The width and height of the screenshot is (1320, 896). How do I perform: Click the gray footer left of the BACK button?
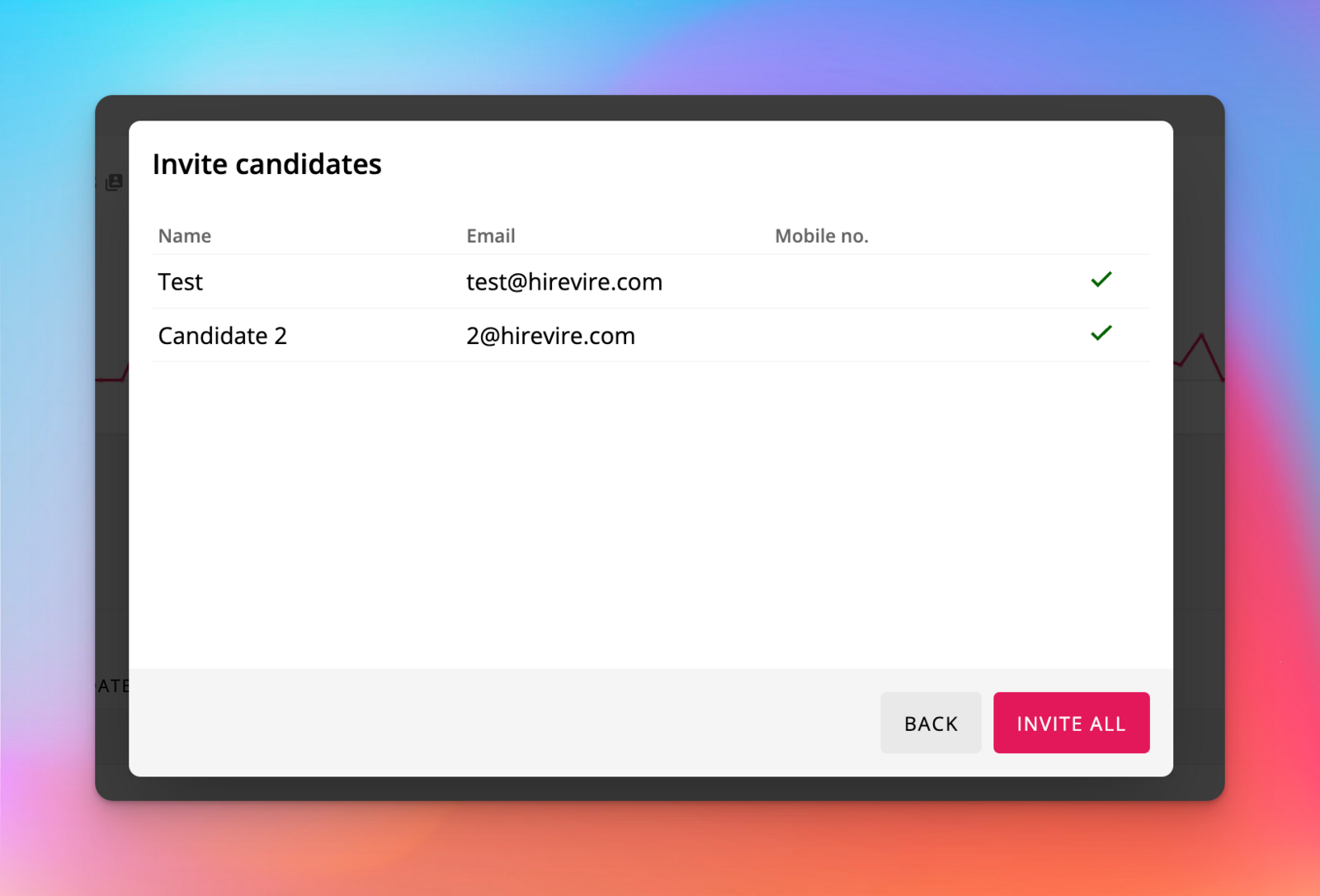click(x=495, y=723)
